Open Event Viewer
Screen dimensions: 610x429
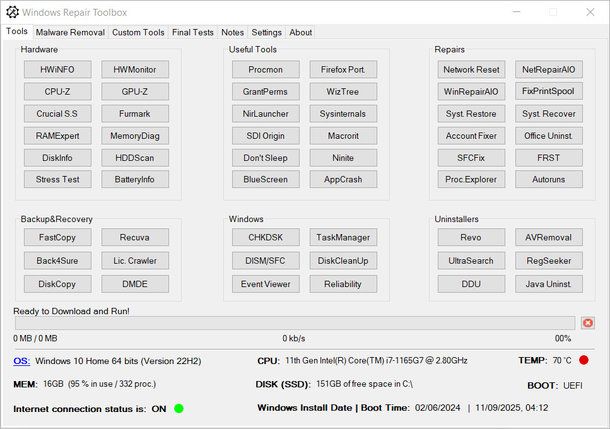(x=266, y=284)
